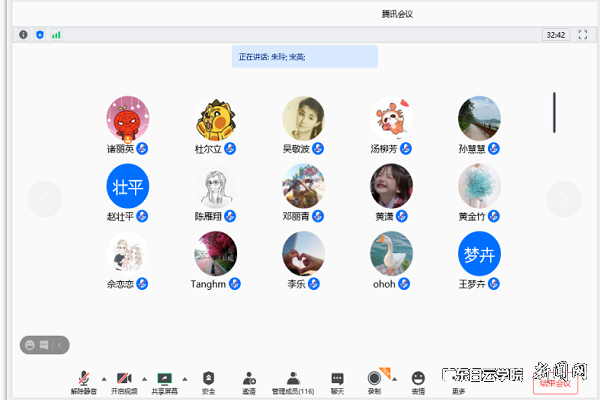Select 黄金竹's blue flowers avatar
The image size is (600, 400).
point(479,186)
